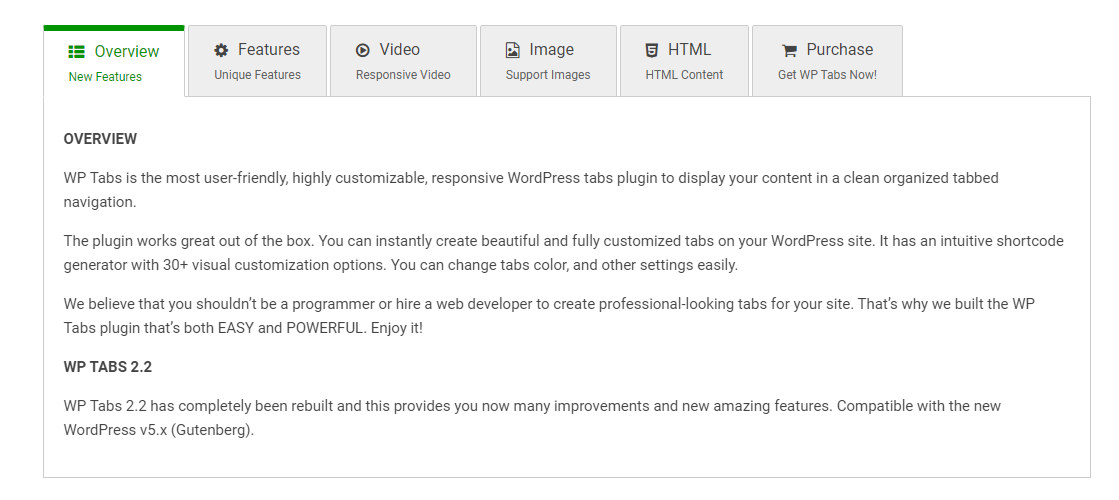The image size is (1119, 500).
Task: Open the Image tab label
Action: click(x=552, y=49)
